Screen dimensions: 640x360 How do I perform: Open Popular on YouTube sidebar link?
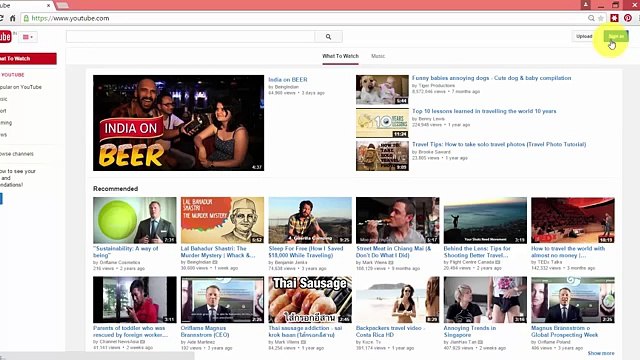coord(21,87)
